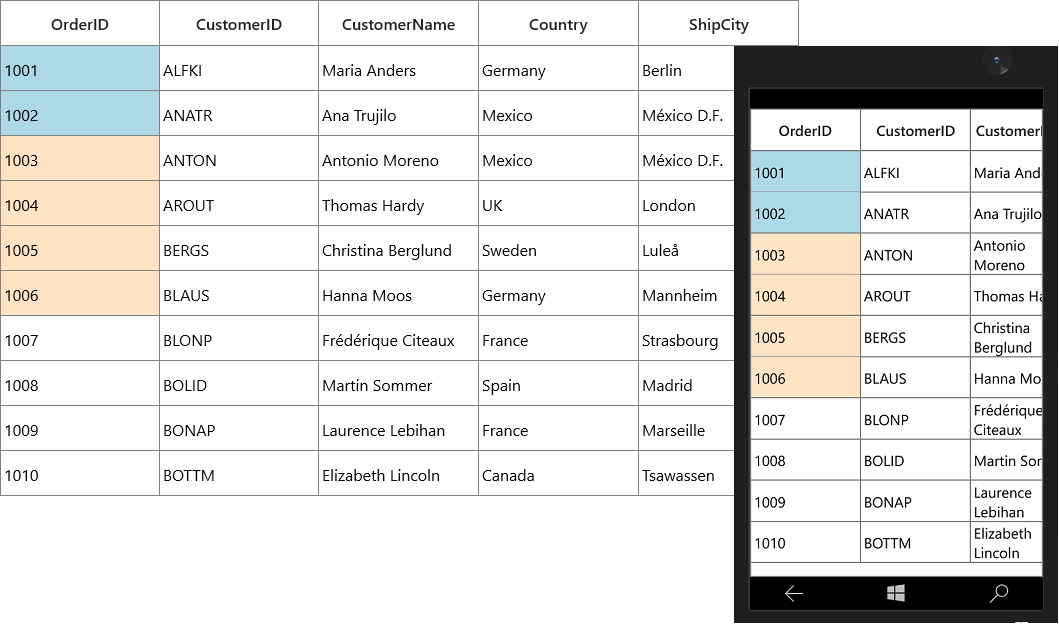The width and height of the screenshot is (1059, 624).
Task: Select desktop cell Laurence Lebihan
Action: (398, 429)
